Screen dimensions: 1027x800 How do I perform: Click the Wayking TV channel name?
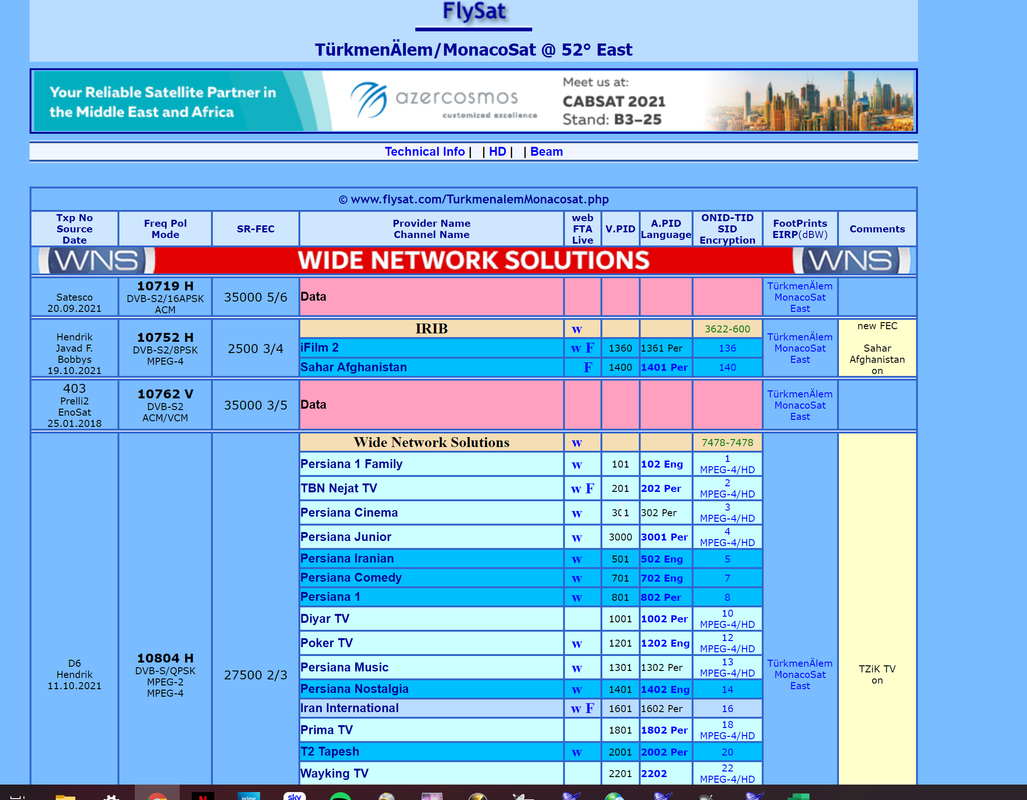click(334, 774)
